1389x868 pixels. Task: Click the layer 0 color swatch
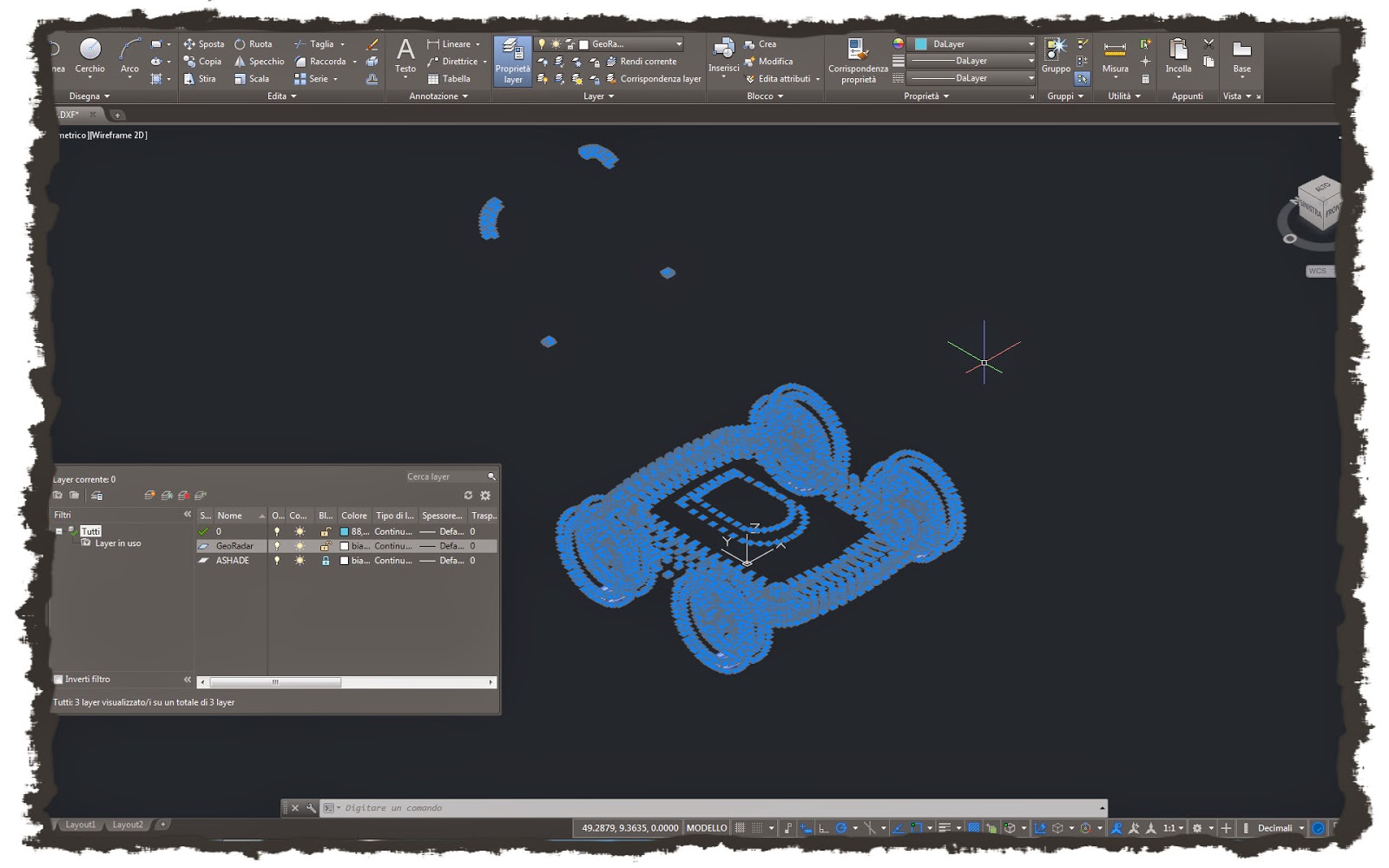pyautogui.click(x=346, y=530)
